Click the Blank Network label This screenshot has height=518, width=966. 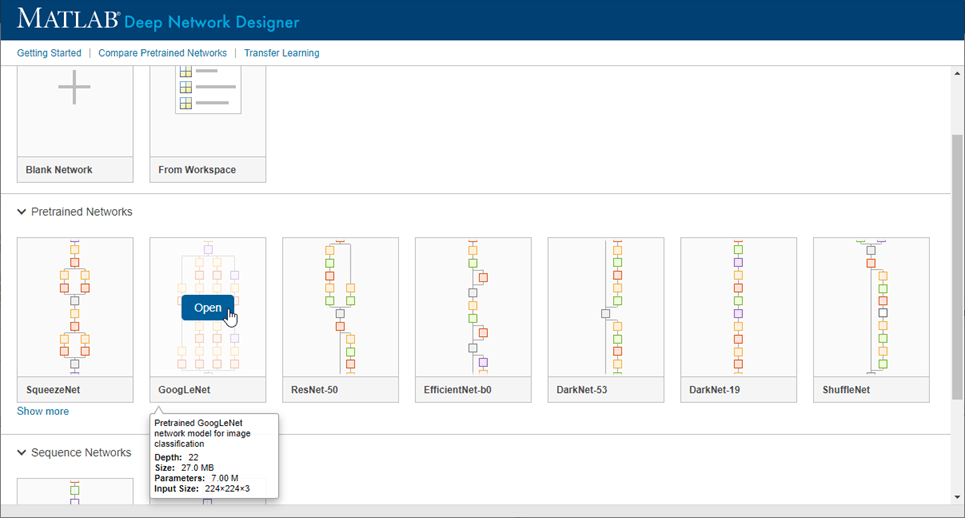point(59,170)
